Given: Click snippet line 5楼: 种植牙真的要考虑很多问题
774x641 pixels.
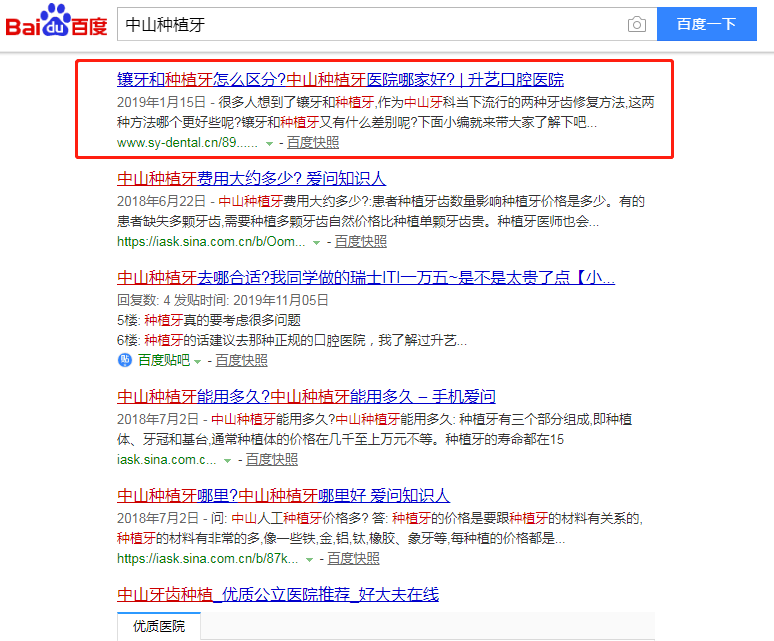Looking at the screenshot, I should tap(209, 320).
